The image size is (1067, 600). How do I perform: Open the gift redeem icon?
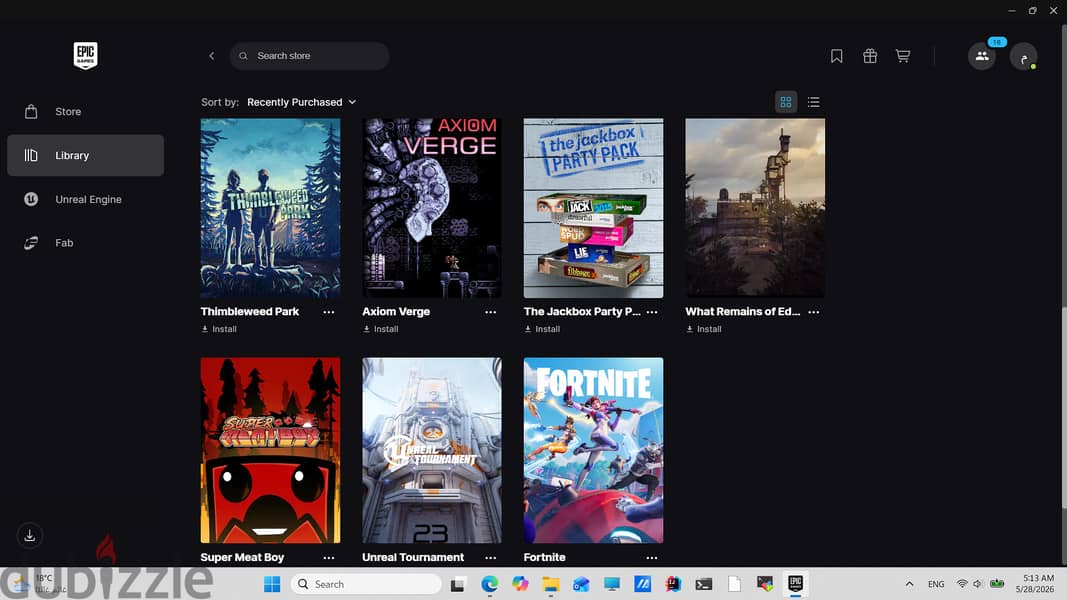pos(870,56)
